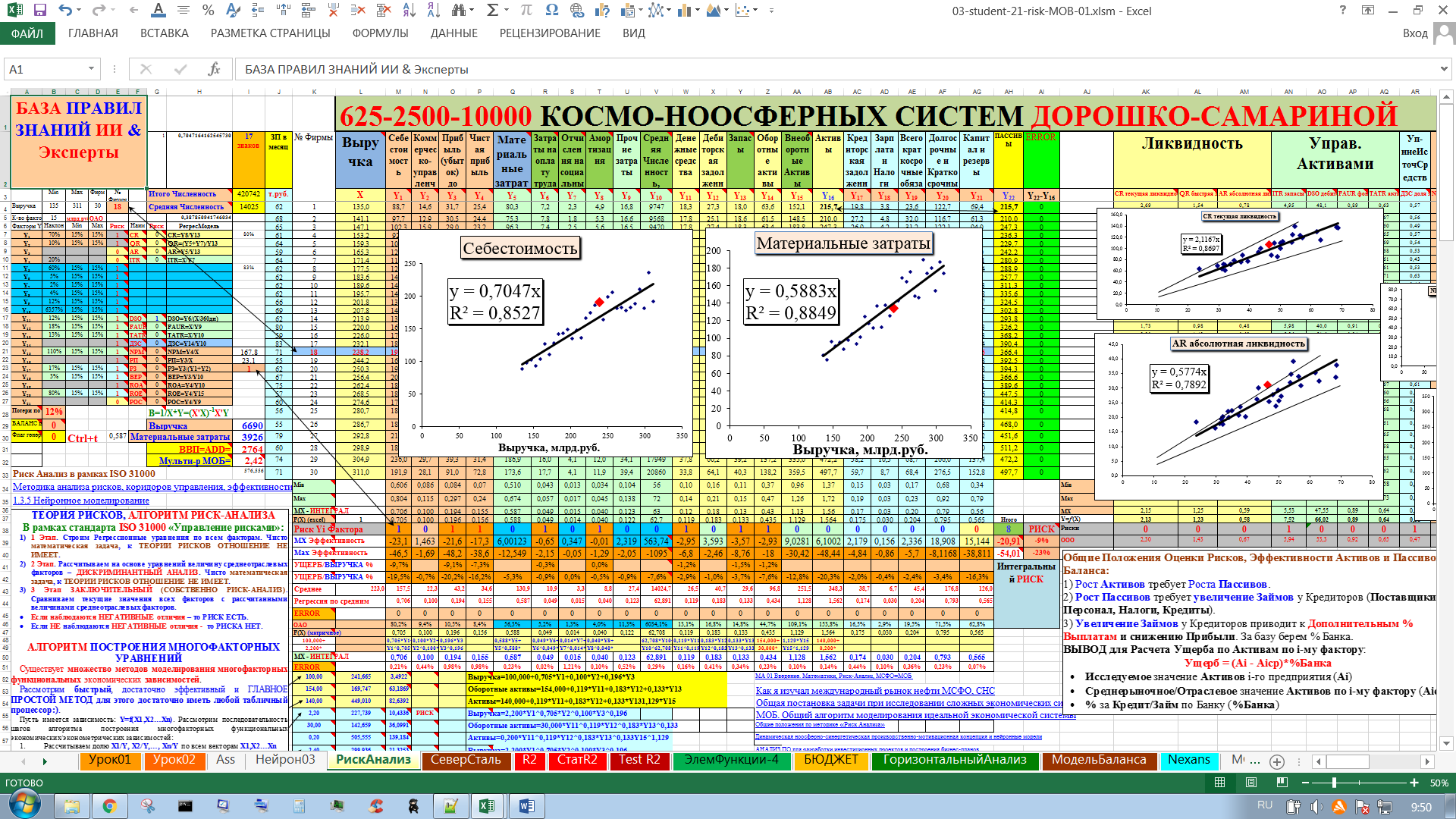
Task: Open the Name Box dropdown arrow
Action: coord(91,69)
